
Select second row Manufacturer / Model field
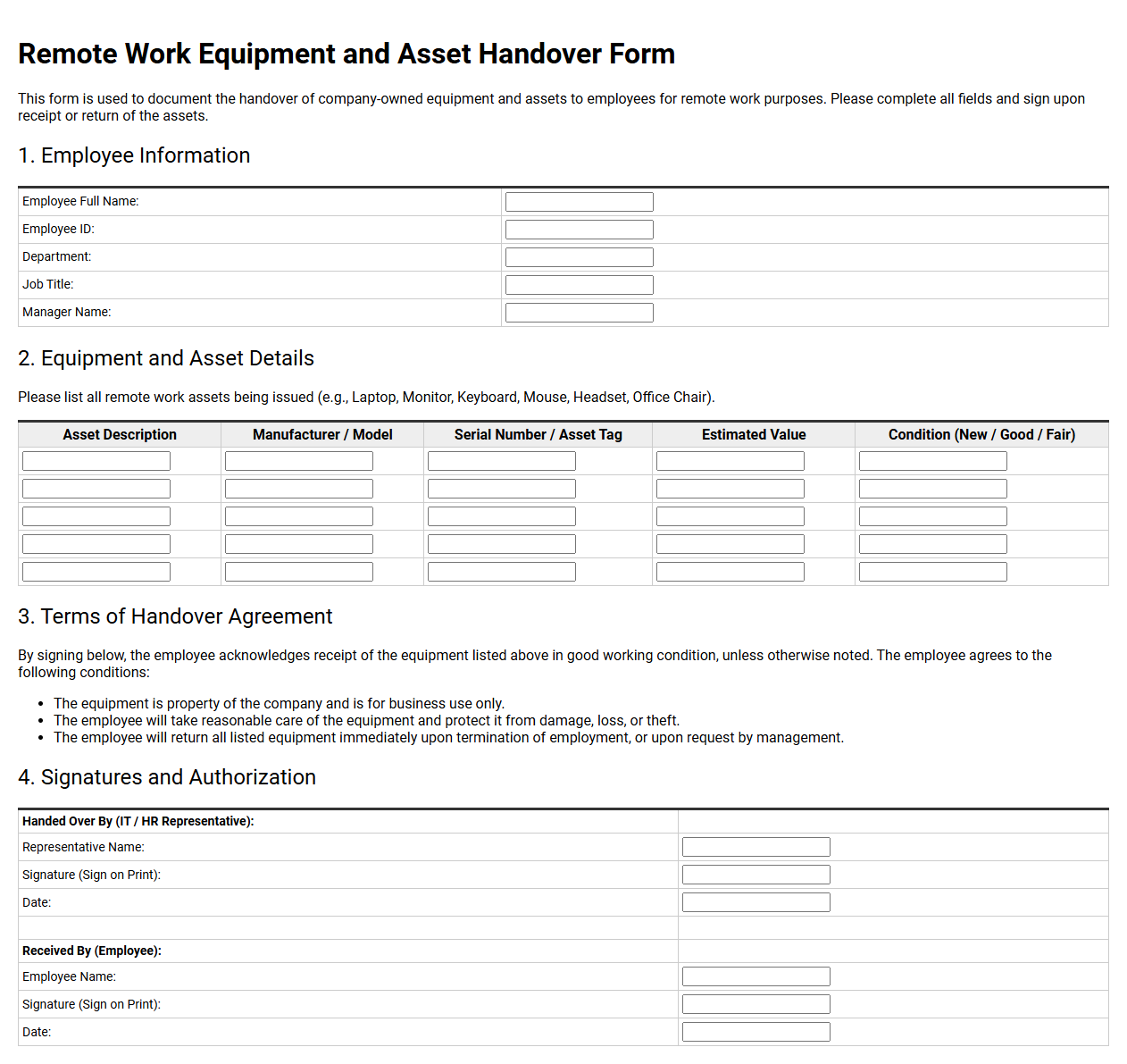[x=299, y=489]
